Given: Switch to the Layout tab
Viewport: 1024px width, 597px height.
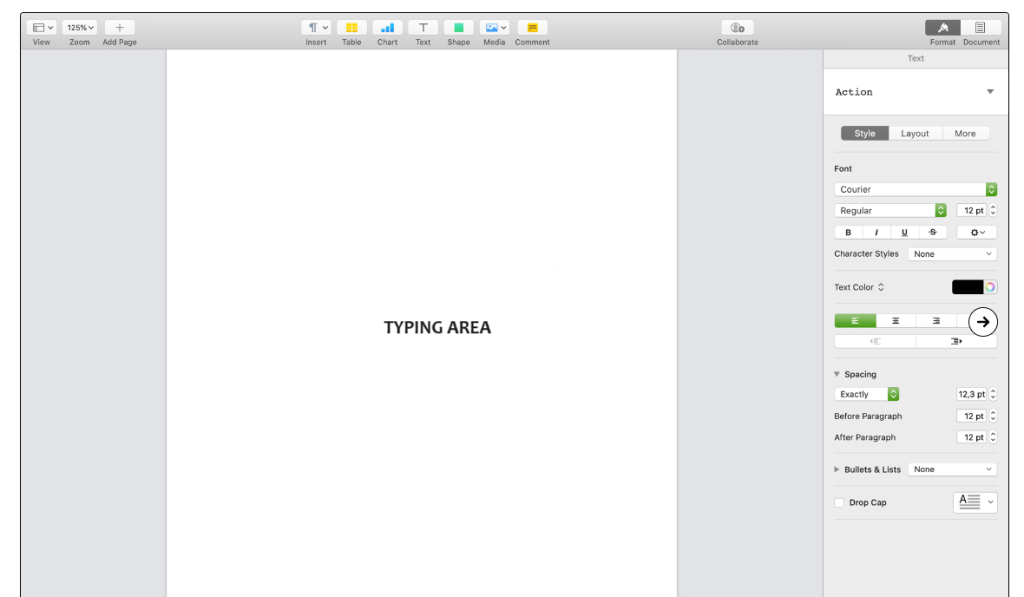Looking at the screenshot, I should (914, 133).
